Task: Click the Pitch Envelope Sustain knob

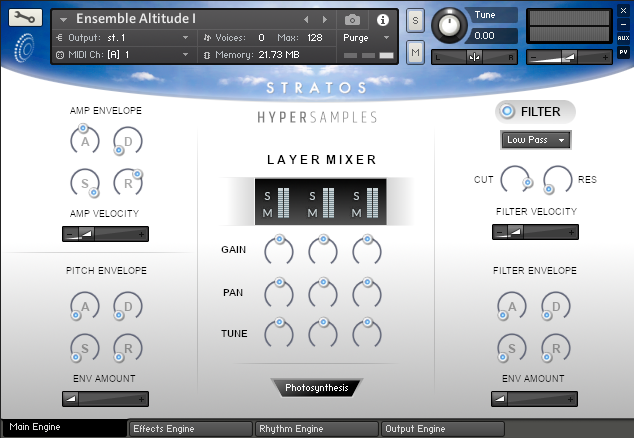Action: (85, 348)
